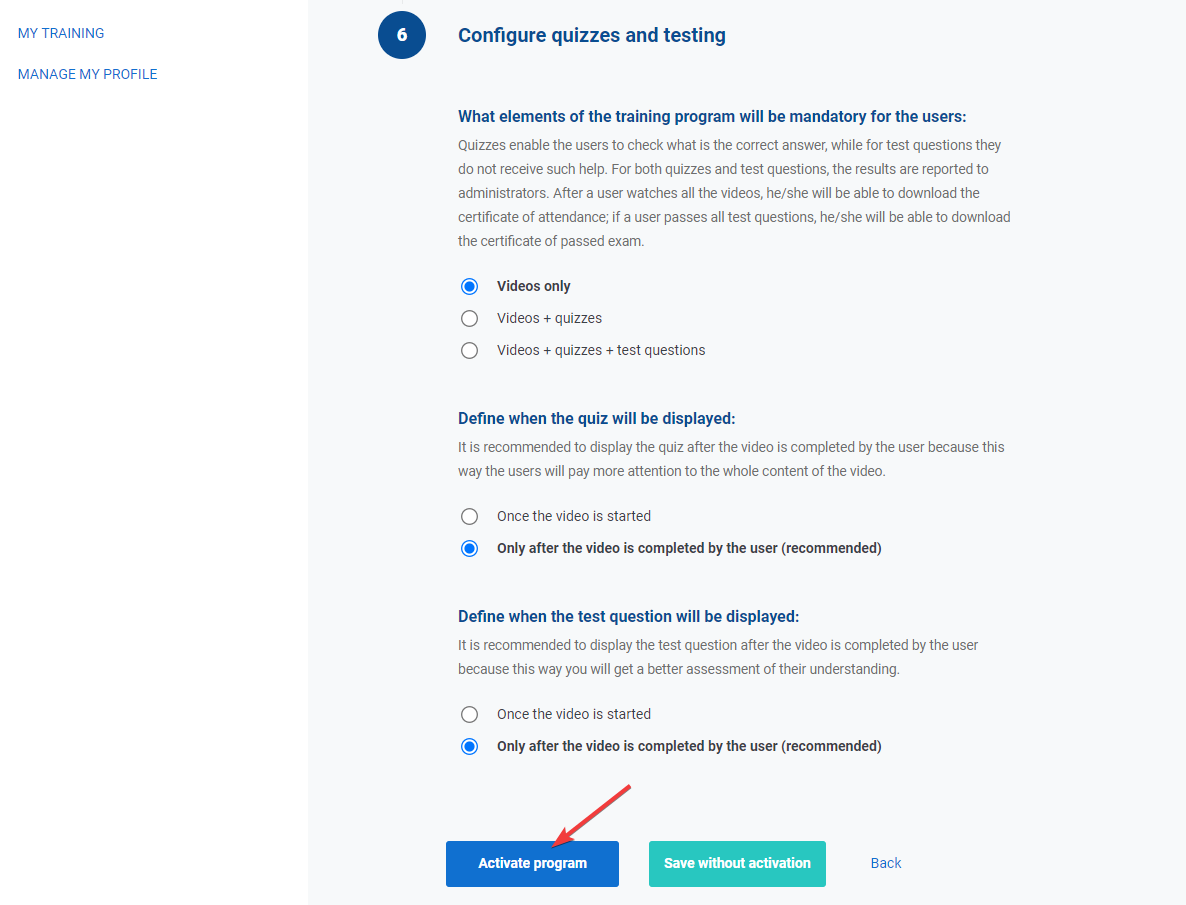Set test question display to only after video completed

[470, 746]
